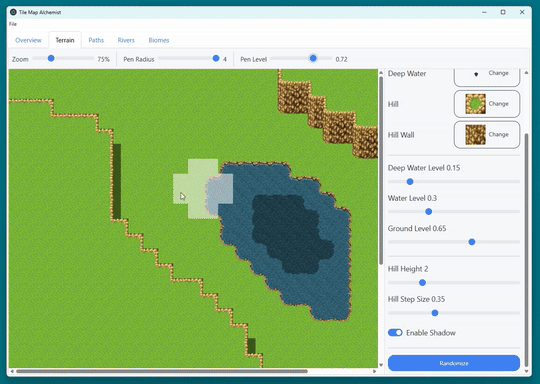The width and height of the screenshot is (540, 384).
Task: Click the Hill Wall tile preview thumbnail
Action: click(475, 134)
